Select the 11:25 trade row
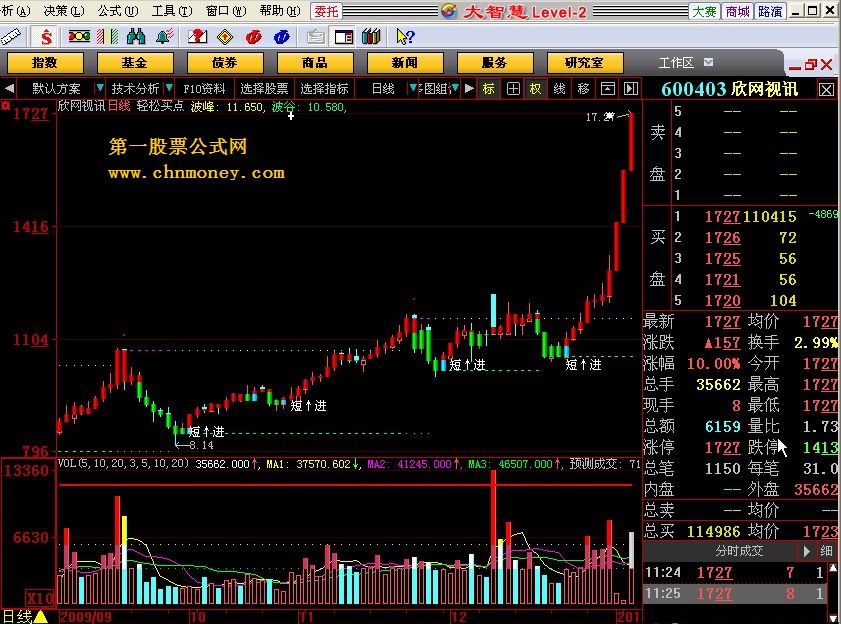 coord(734,594)
